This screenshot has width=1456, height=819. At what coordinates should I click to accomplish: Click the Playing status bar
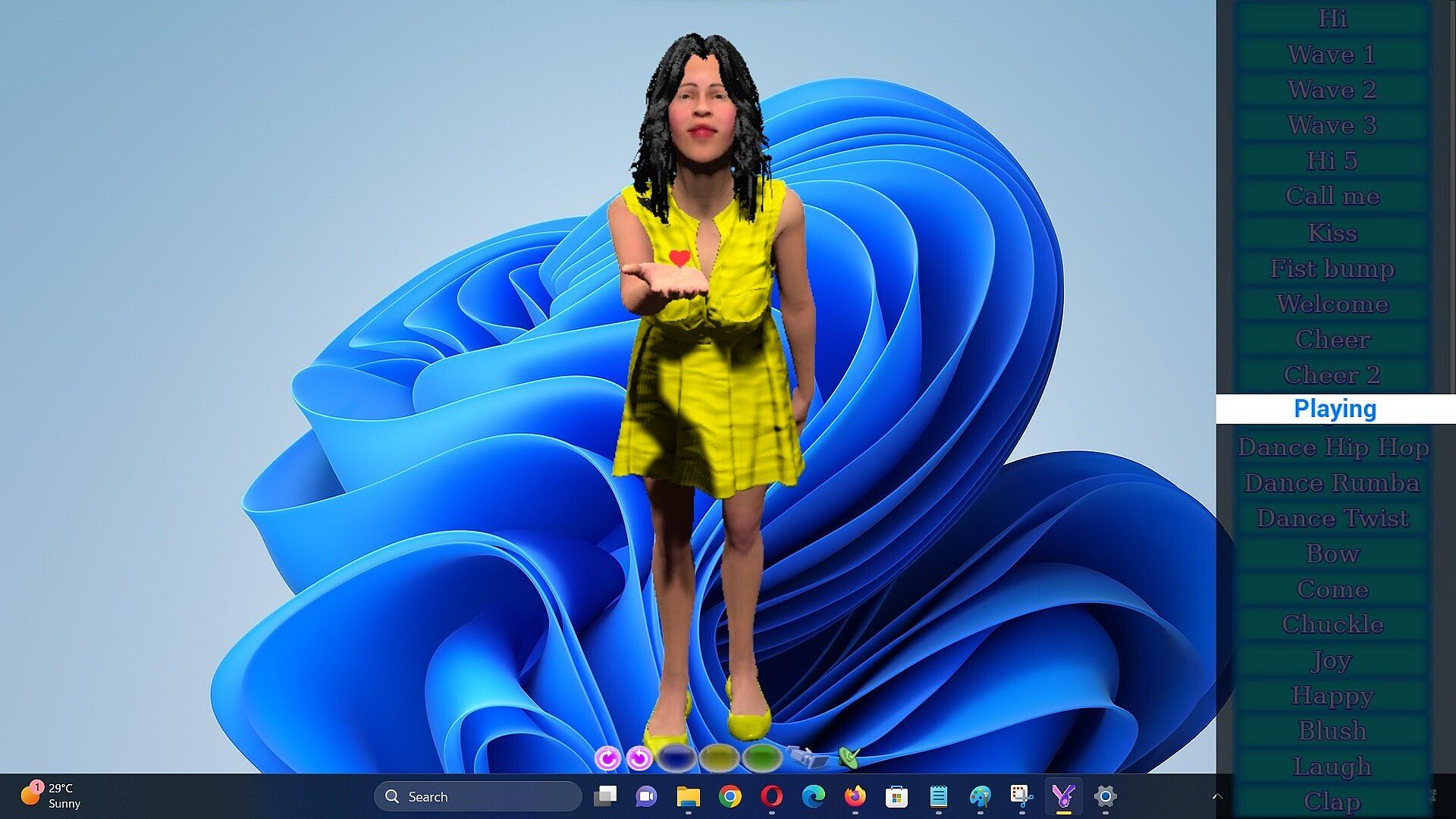[x=1335, y=409]
